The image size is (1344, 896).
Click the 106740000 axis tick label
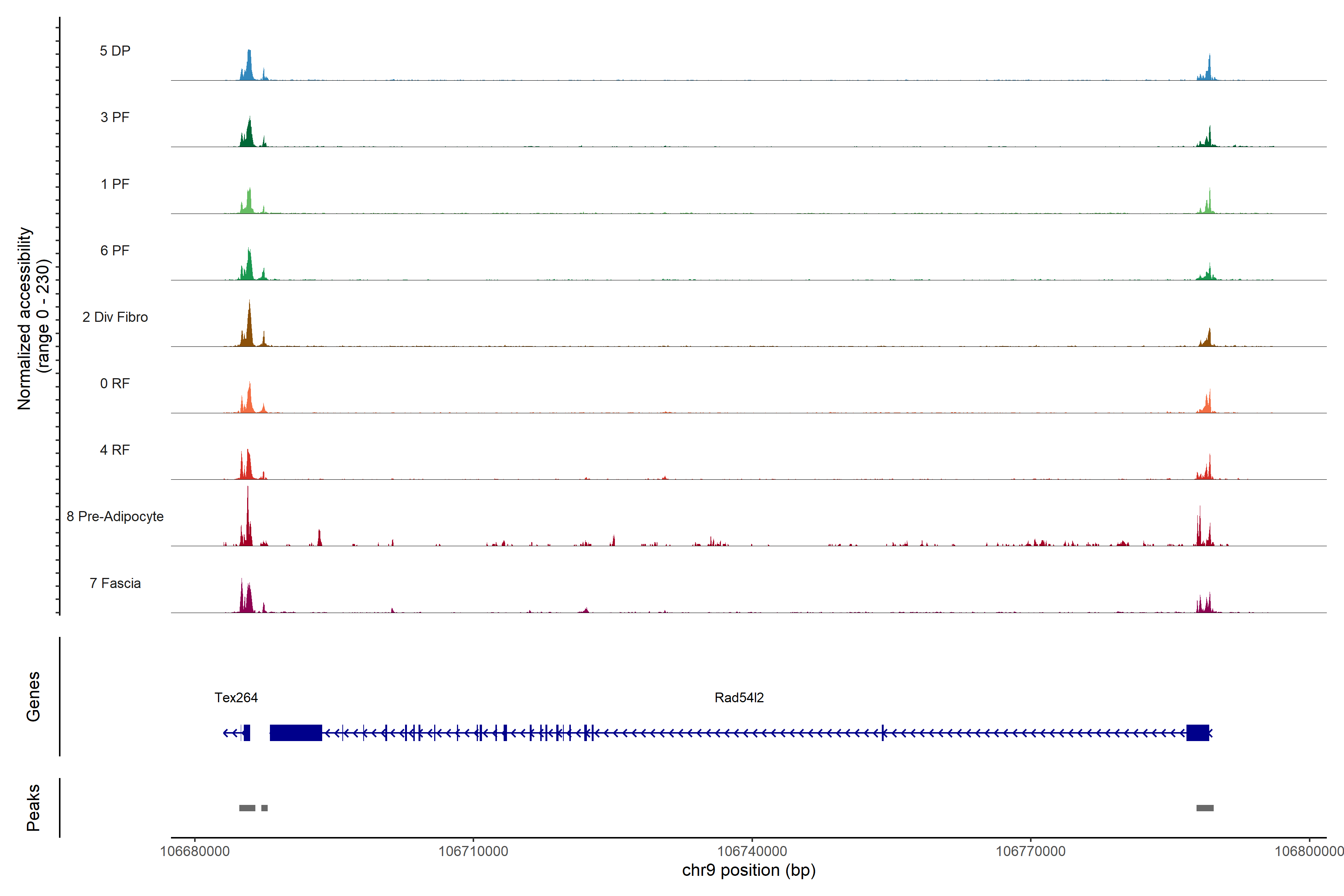coord(752,852)
